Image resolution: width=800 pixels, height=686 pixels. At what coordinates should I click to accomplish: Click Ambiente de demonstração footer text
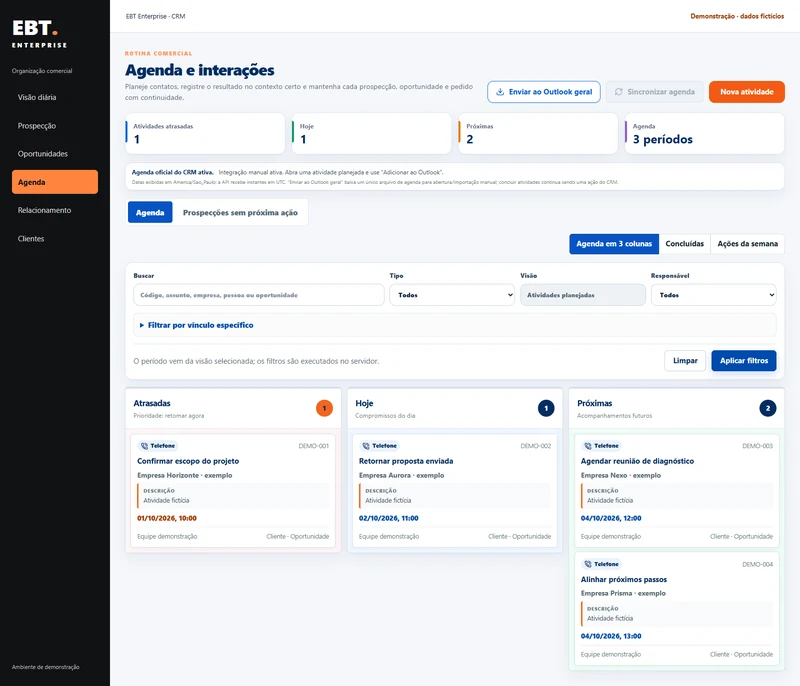click(45, 667)
